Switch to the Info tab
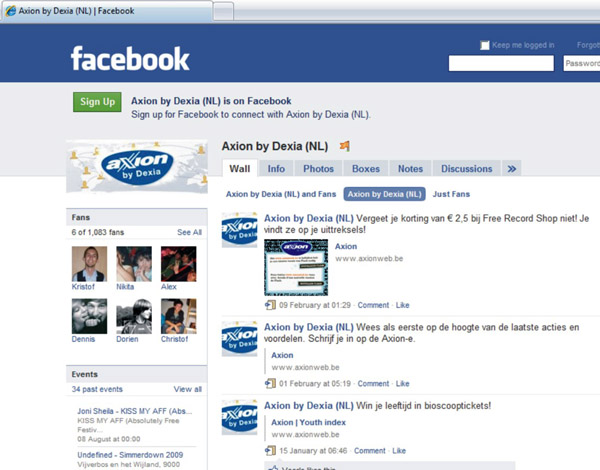 [x=276, y=169]
